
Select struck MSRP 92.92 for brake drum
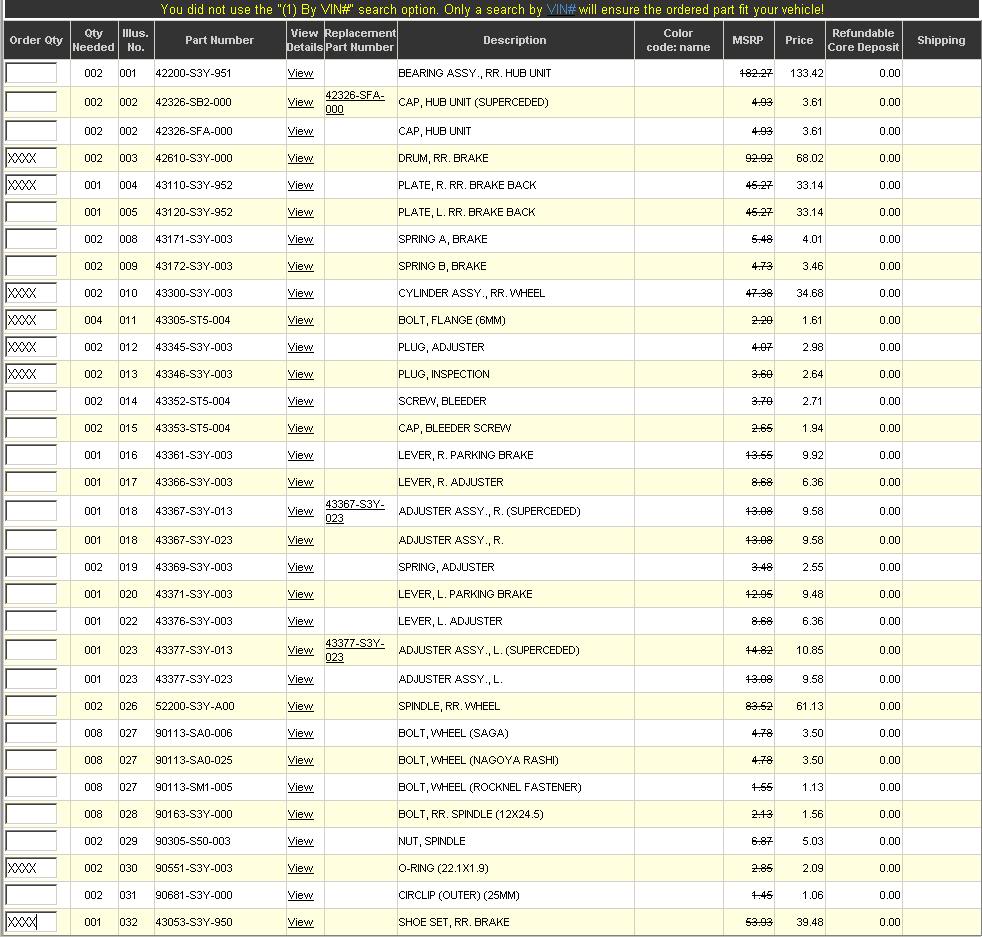pyautogui.click(x=759, y=158)
